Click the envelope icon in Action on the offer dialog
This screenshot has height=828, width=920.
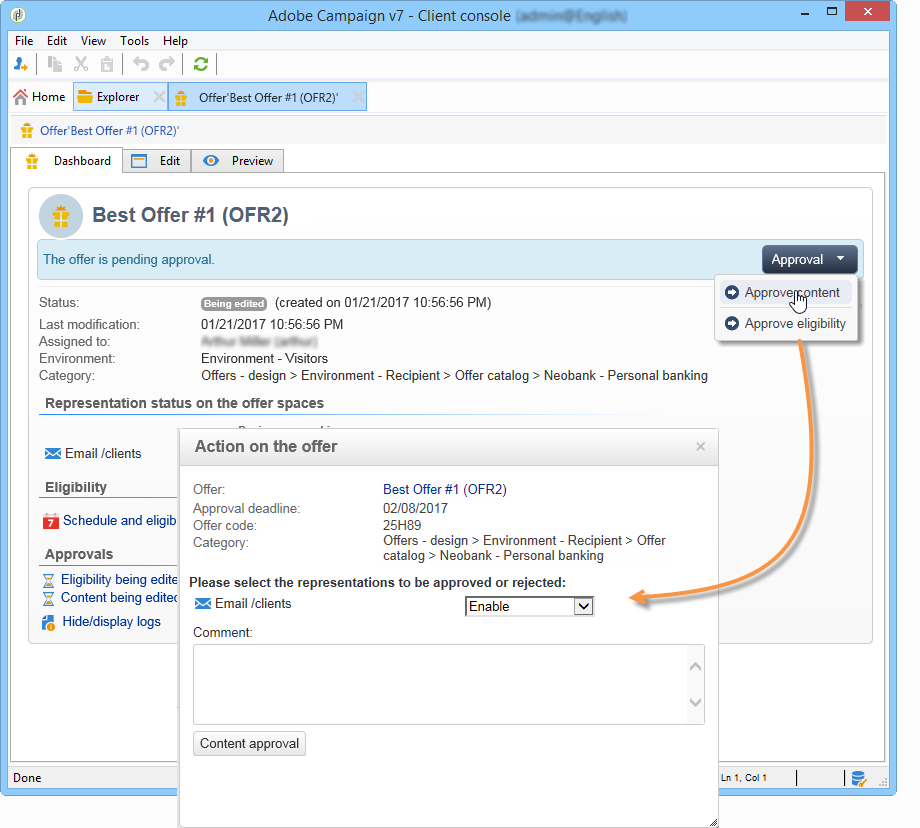203,604
